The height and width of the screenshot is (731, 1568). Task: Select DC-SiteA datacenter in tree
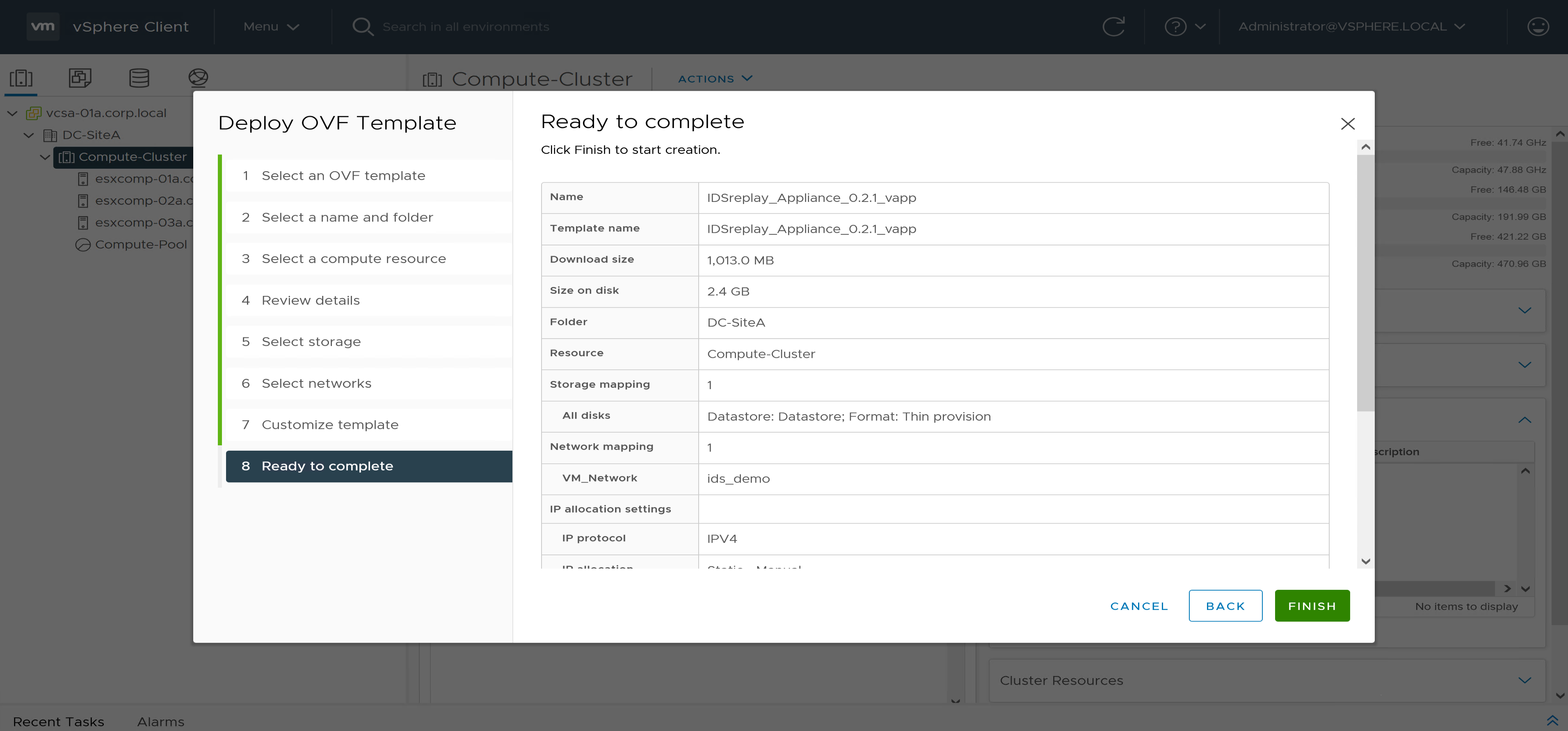point(91,135)
